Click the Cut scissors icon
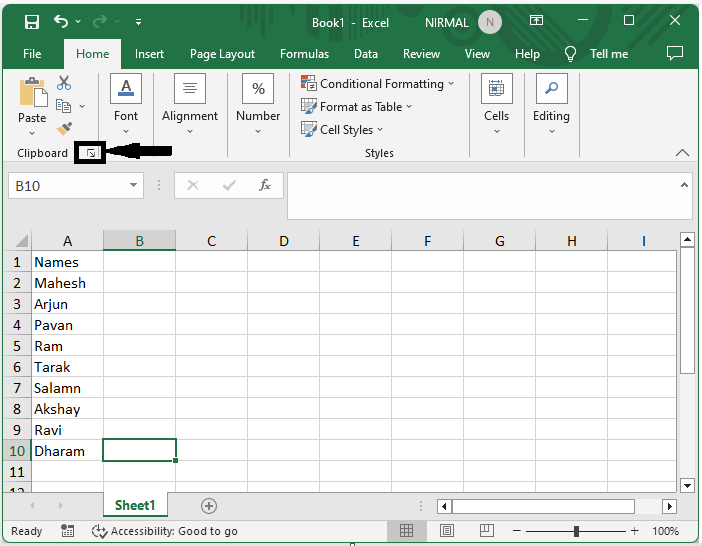The image size is (702, 546). tap(64, 83)
